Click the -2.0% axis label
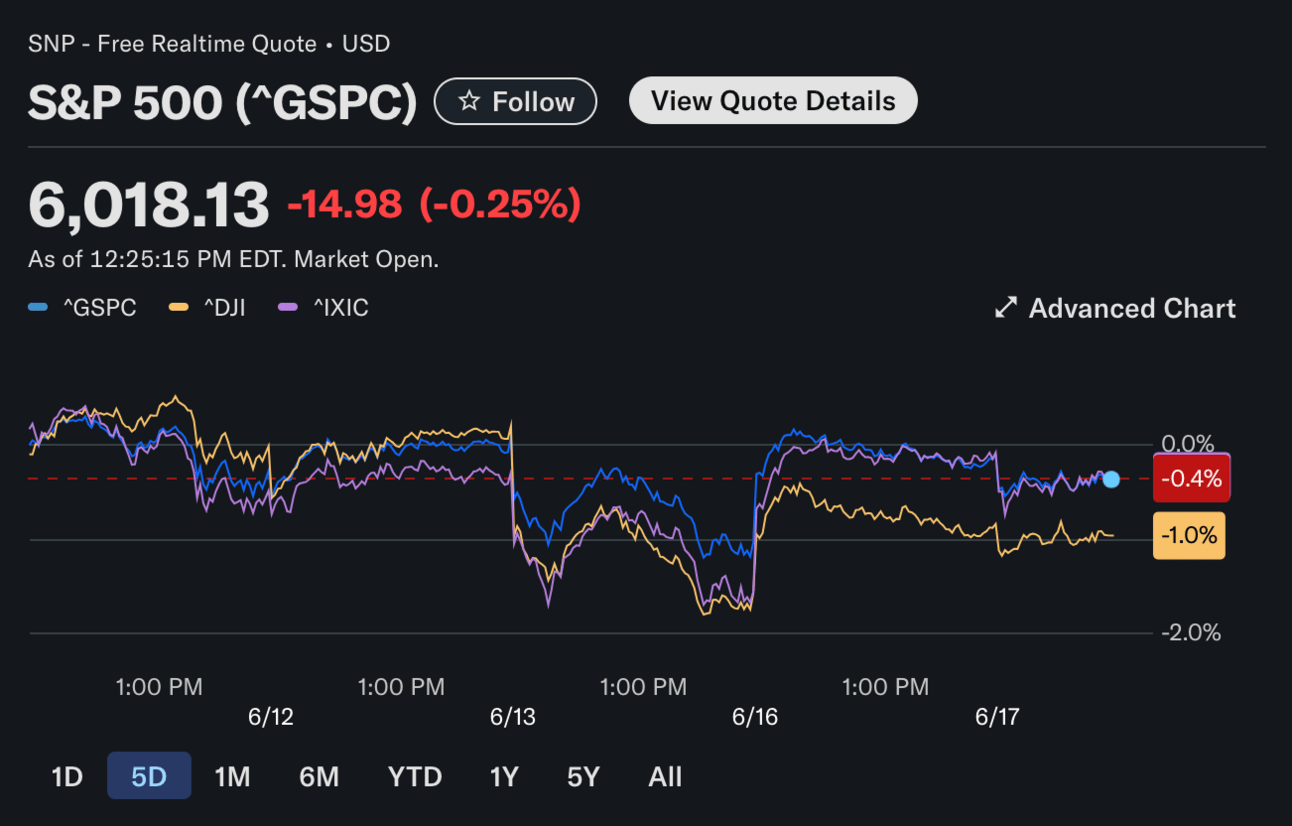 click(x=1191, y=632)
